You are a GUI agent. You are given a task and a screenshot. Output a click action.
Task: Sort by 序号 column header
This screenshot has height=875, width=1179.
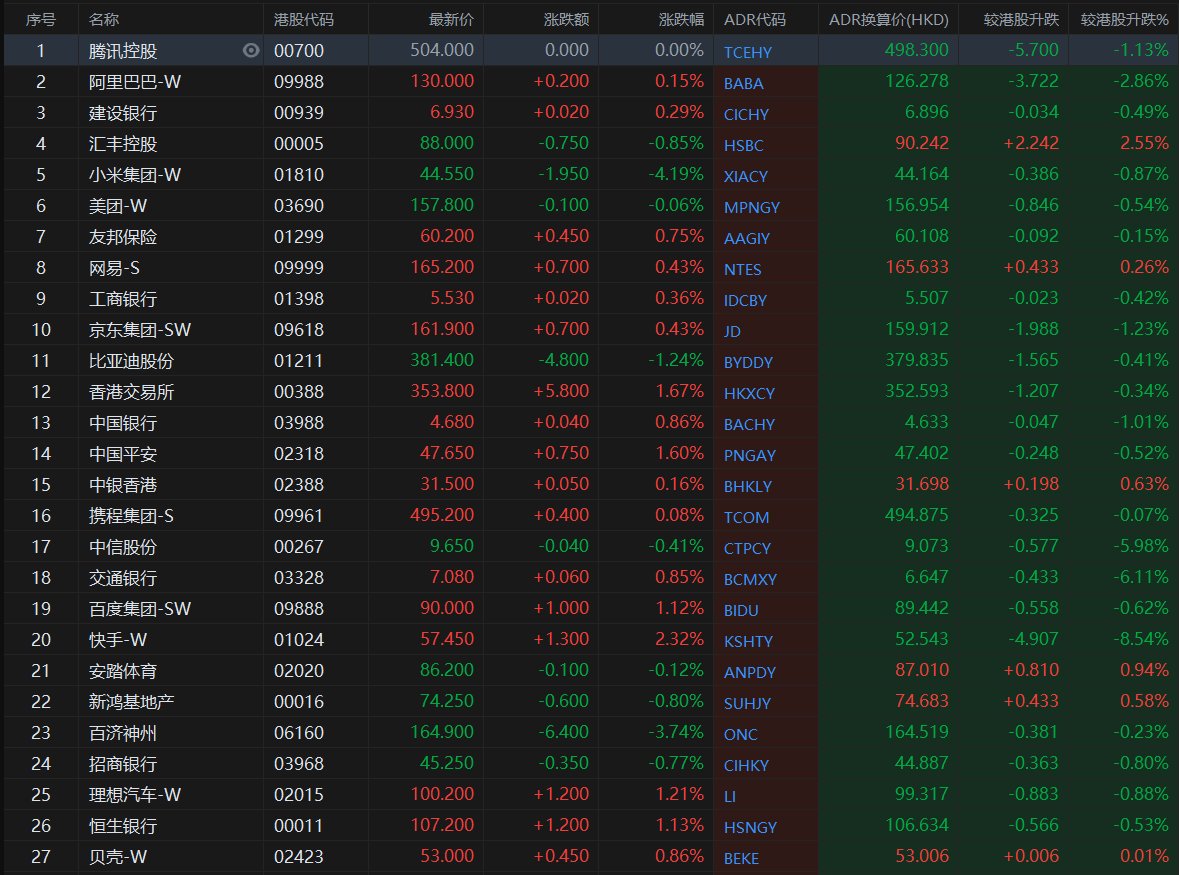tap(40, 20)
